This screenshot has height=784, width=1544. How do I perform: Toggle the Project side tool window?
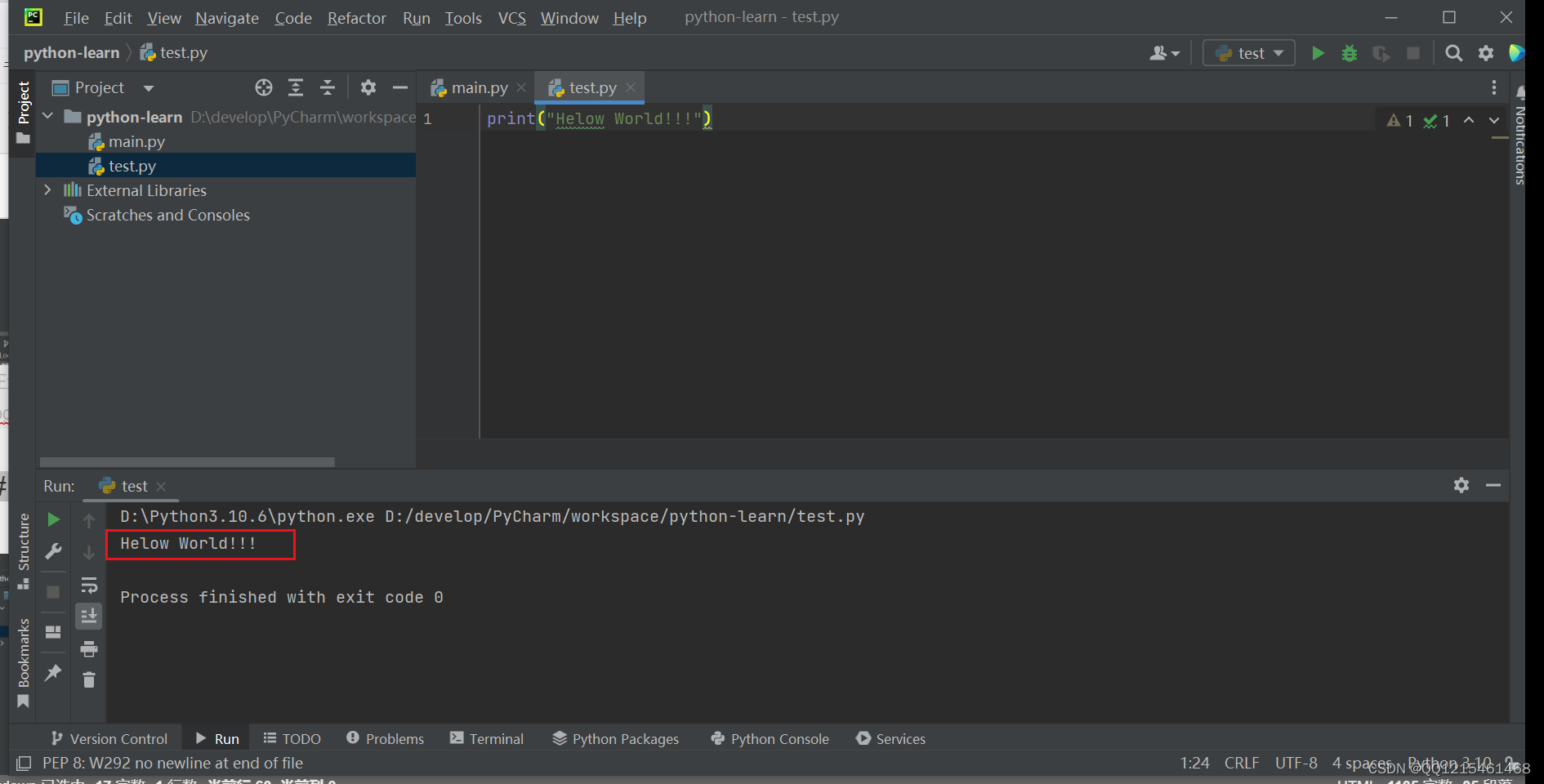[x=23, y=111]
